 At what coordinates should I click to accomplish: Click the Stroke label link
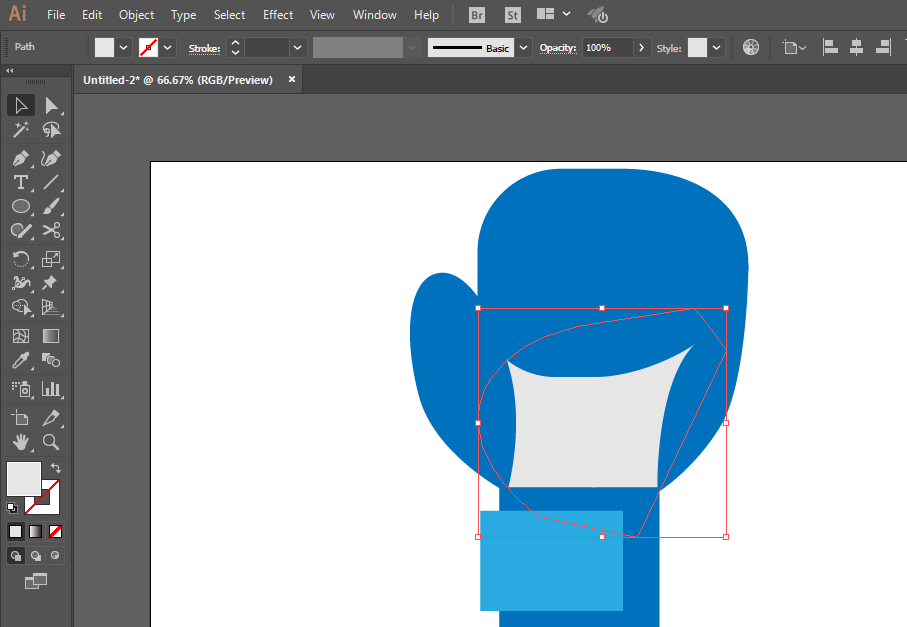(204, 49)
